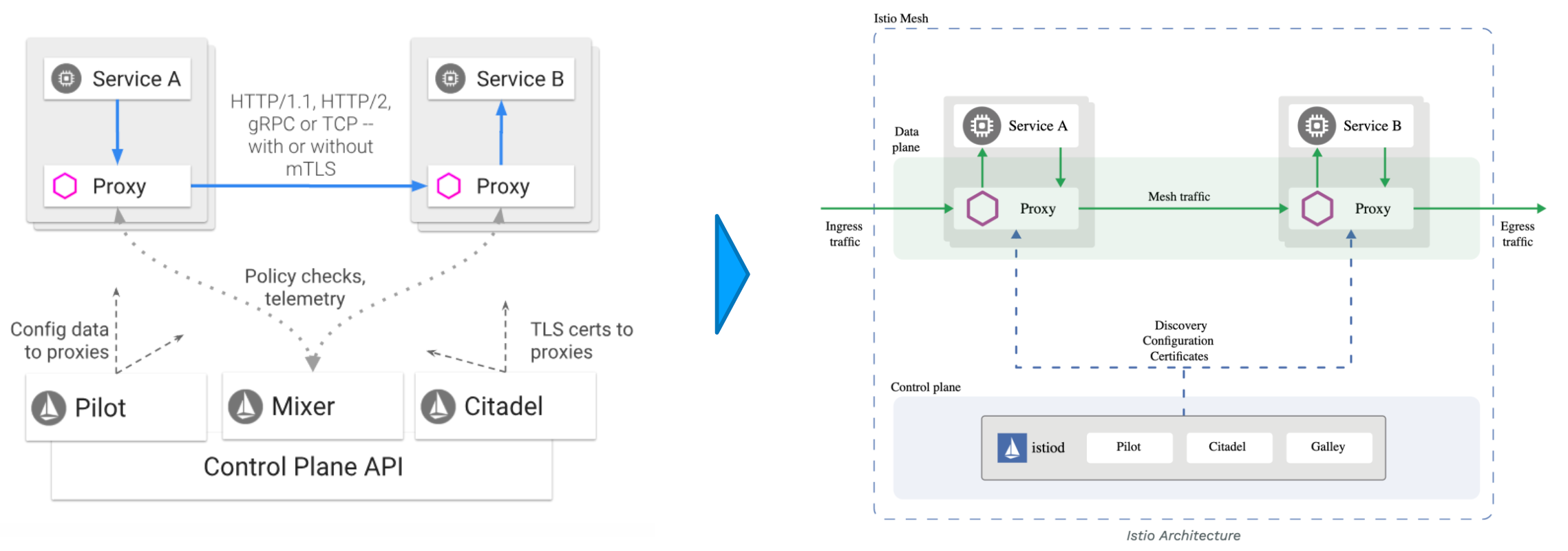
Task: Select pink hexagon Proxy icon below left Service A
Action: (x=65, y=186)
